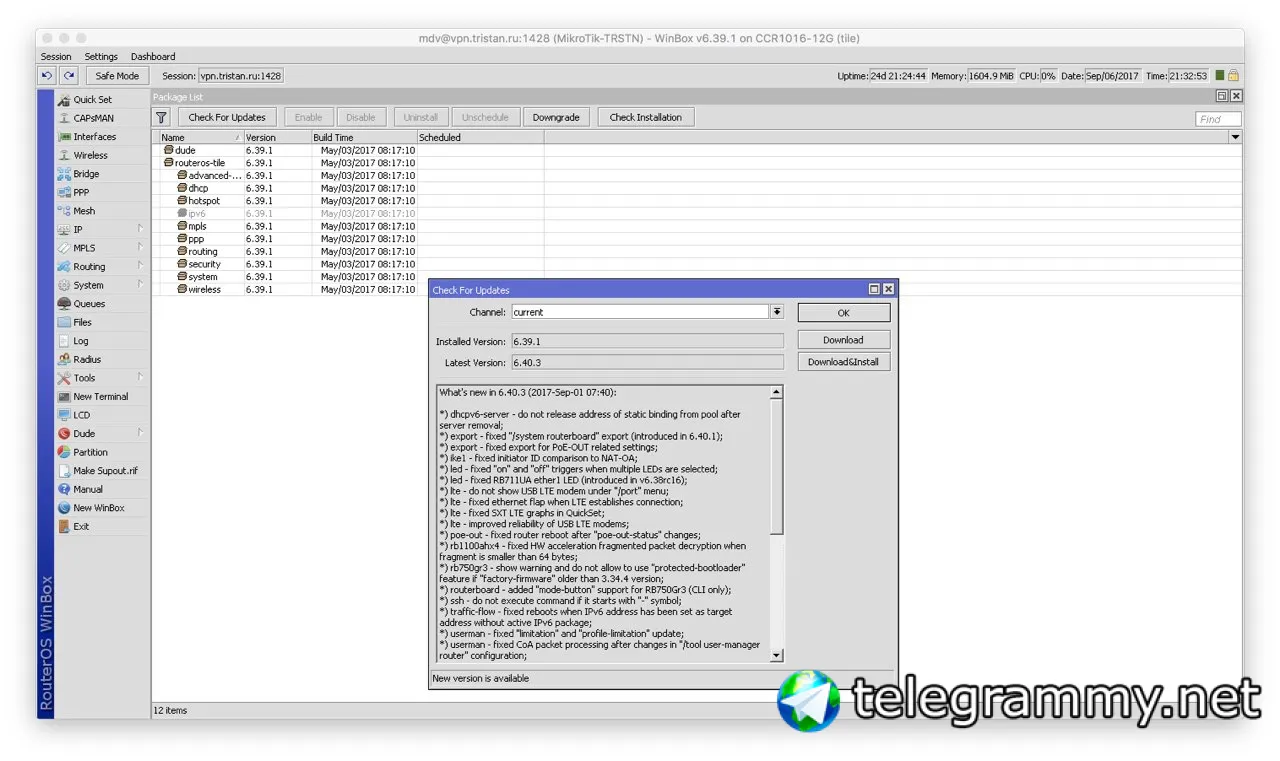Toggle Safe Mode
This screenshot has width=1280, height=761.
coord(117,75)
